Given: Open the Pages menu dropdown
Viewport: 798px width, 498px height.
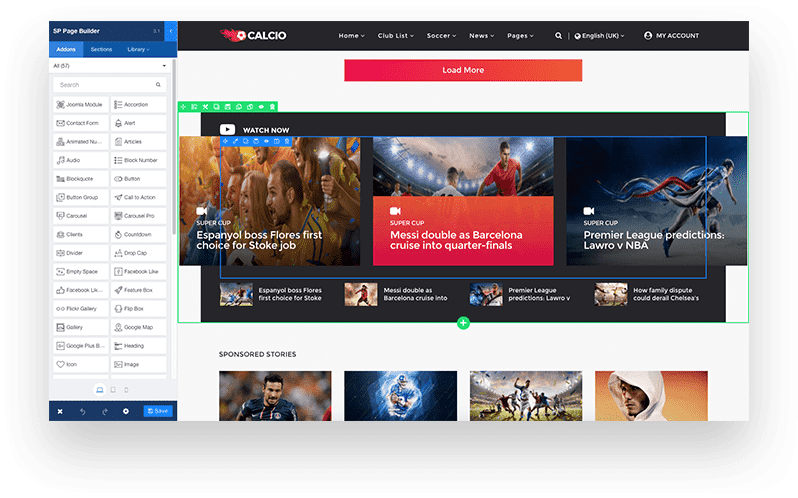Looking at the screenshot, I should [520, 36].
